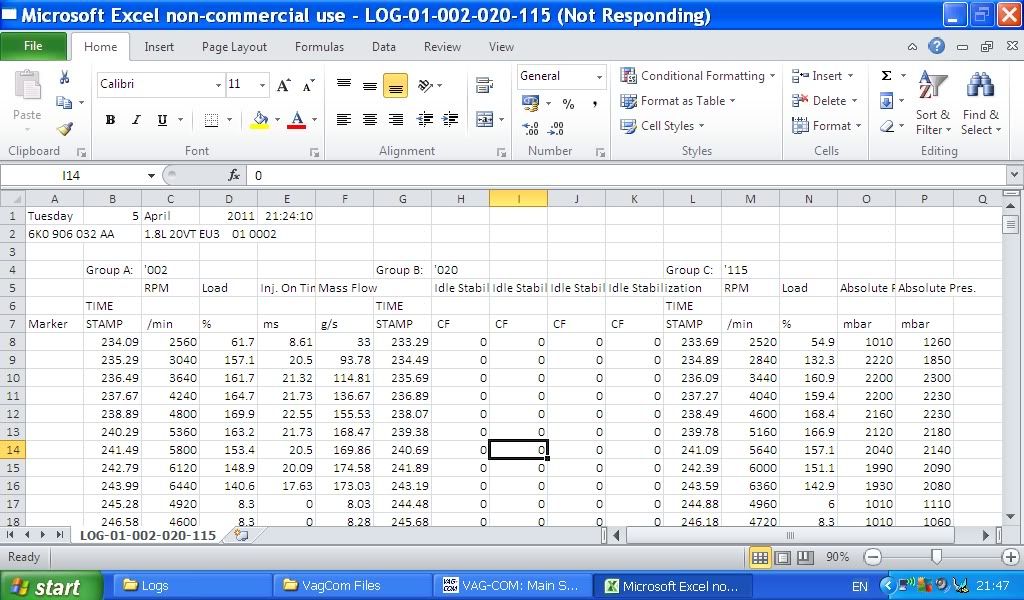This screenshot has width=1024, height=600.
Task: Expand the Conditional Formatting menu
Action: click(x=698, y=76)
